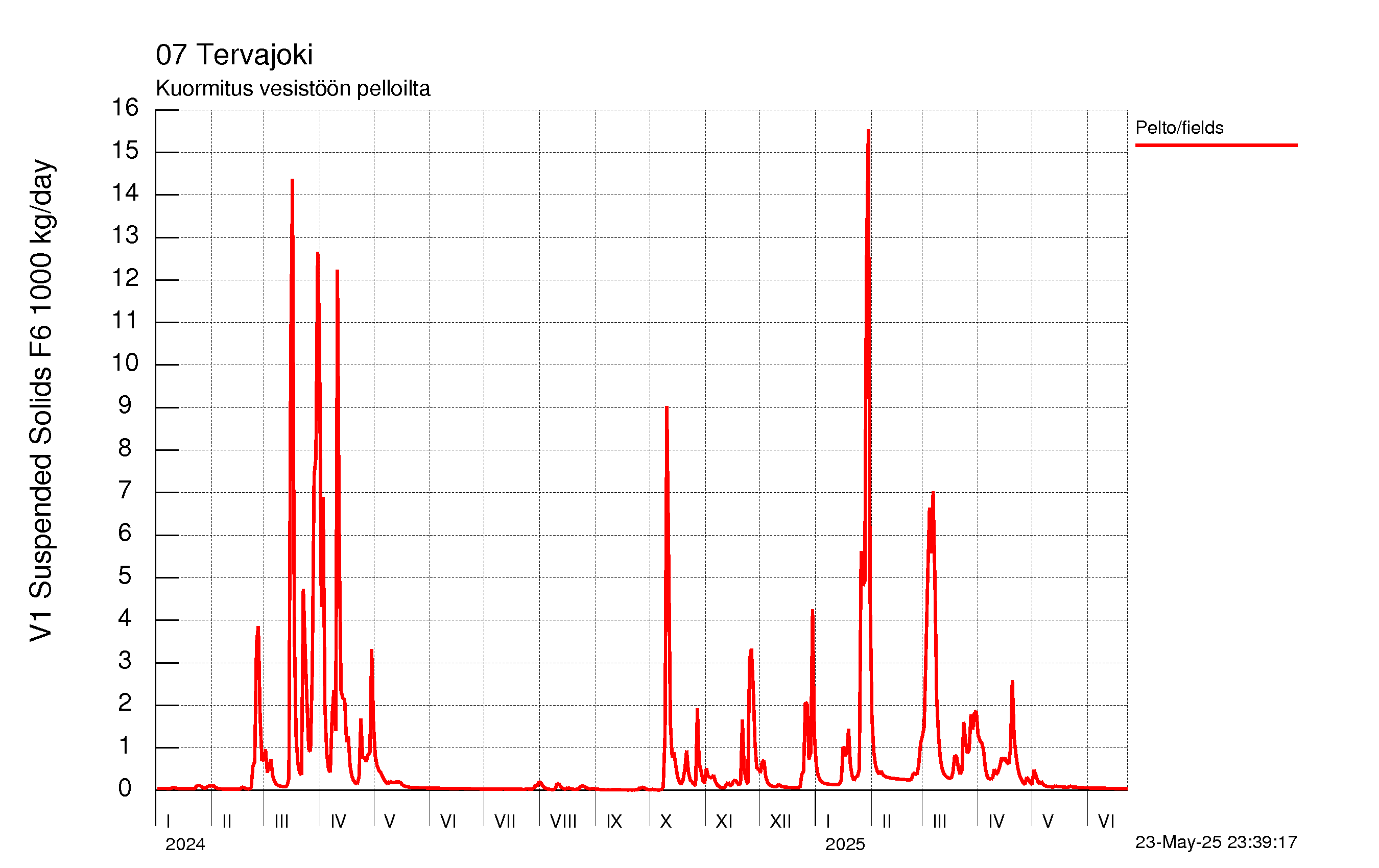Click y-axis value "1"
The image size is (1379, 868).
point(125,746)
